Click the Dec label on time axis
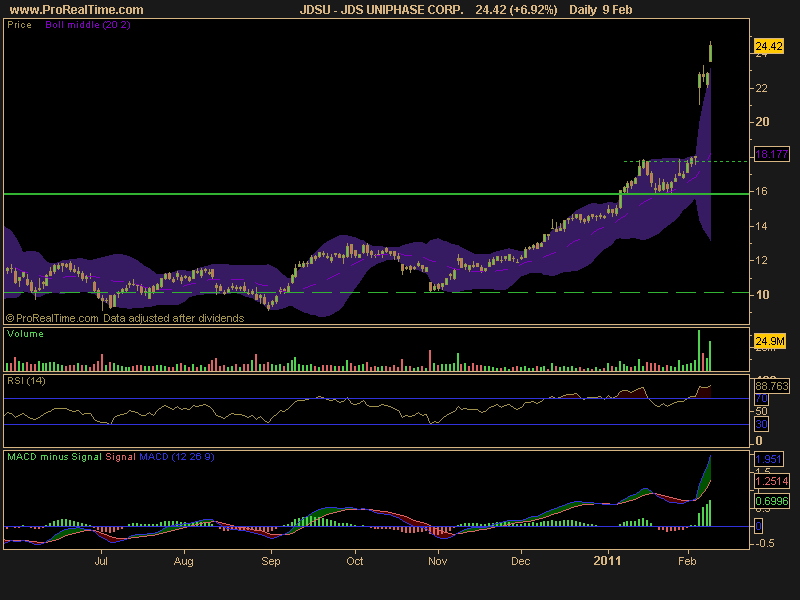This screenshot has width=800, height=600. click(x=520, y=561)
